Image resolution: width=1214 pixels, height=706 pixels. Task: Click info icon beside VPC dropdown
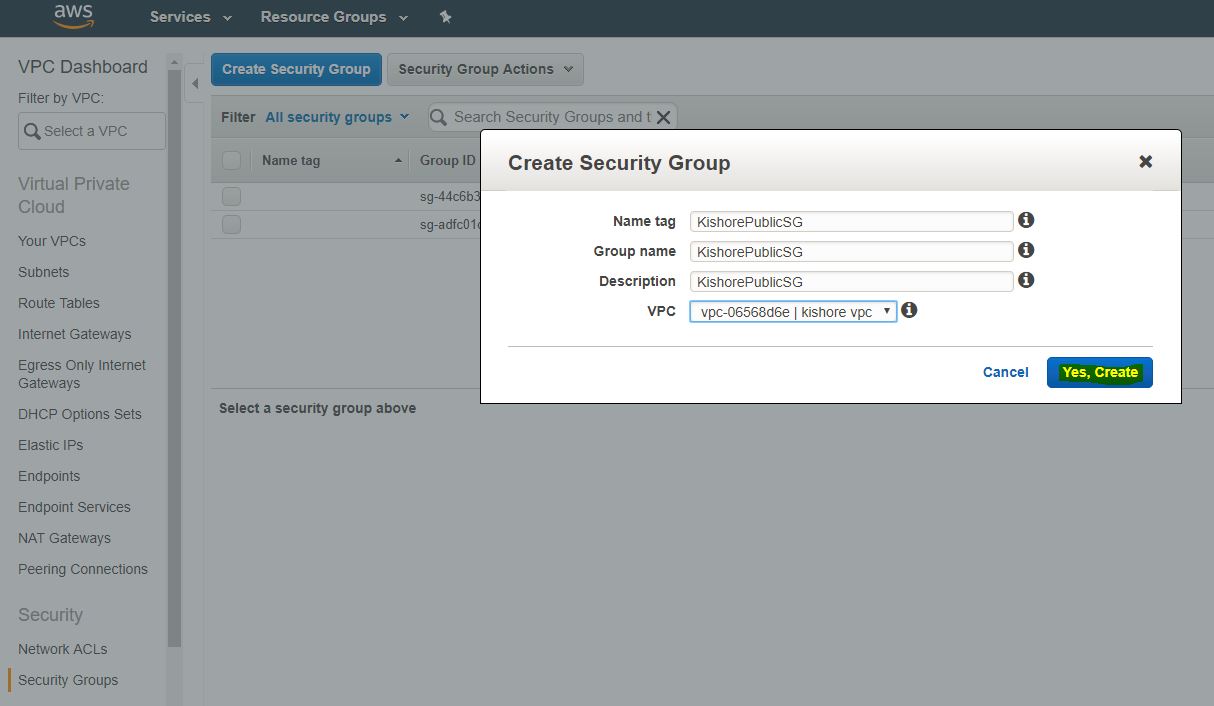pyautogui.click(x=909, y=310)
